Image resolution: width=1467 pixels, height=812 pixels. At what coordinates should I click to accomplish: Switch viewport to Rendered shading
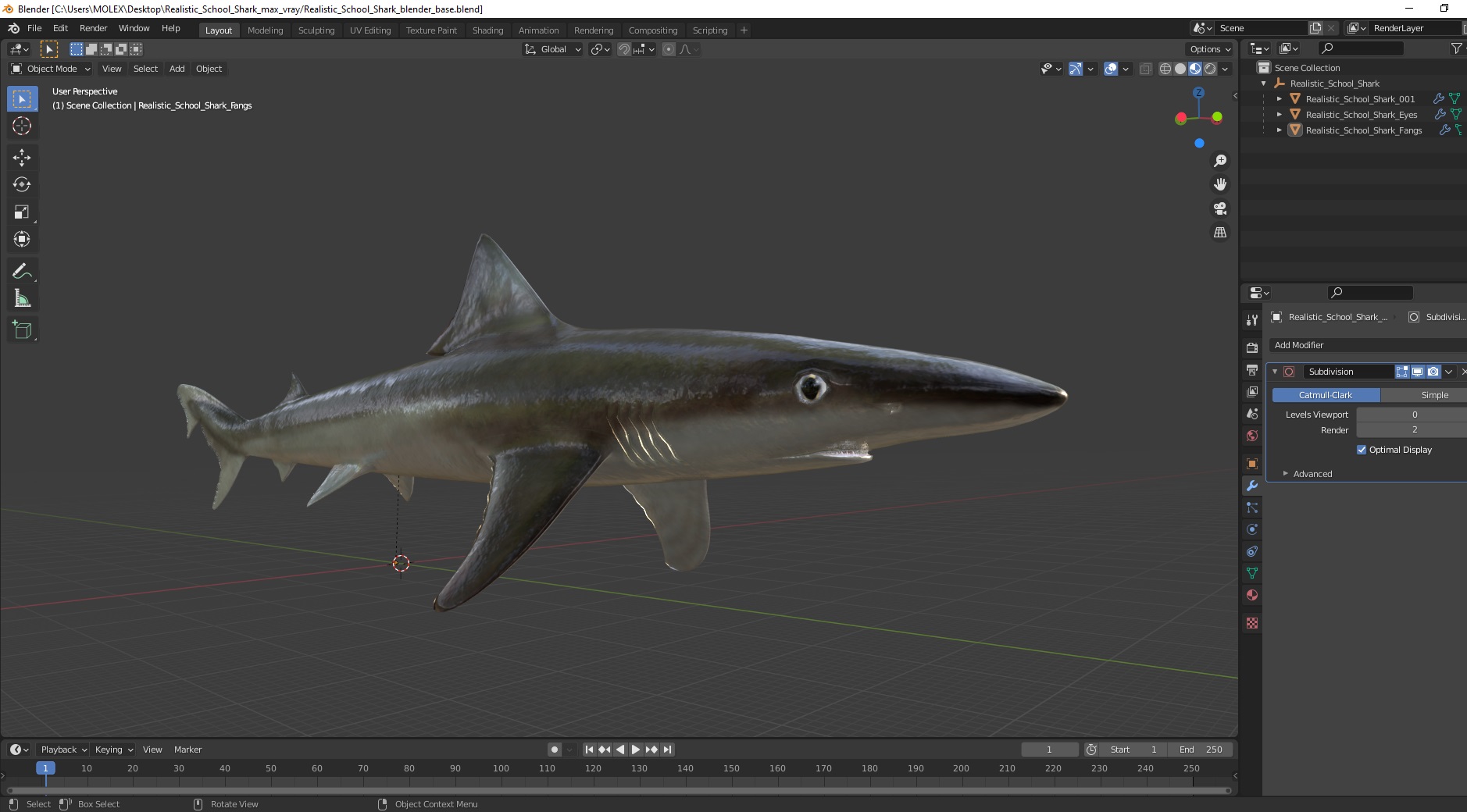click(x=1210, y=69)
